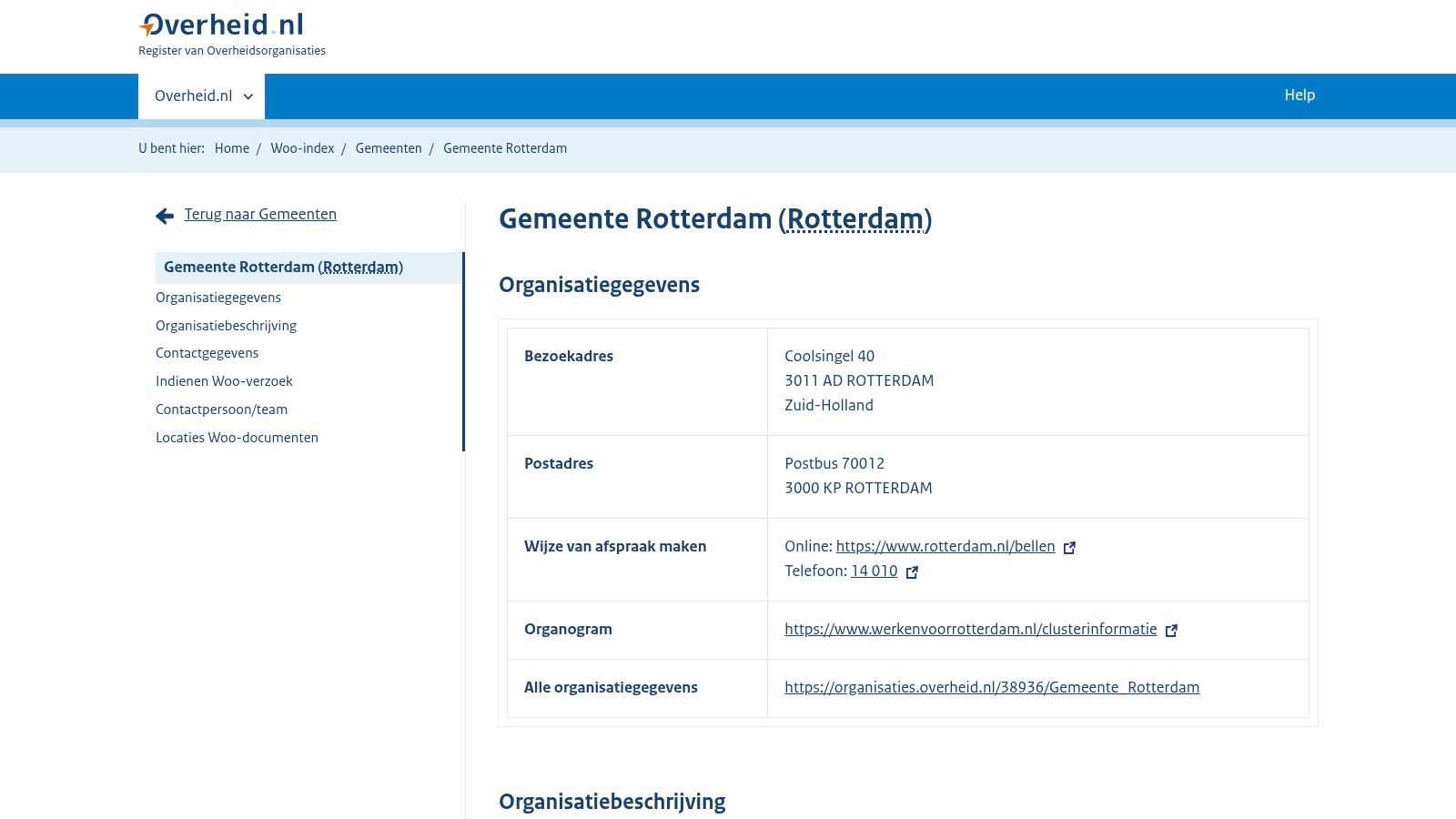This screenshot has height=819, width=1456.
Task: Click external link icon after 14 010
Action: pos(912,572)
